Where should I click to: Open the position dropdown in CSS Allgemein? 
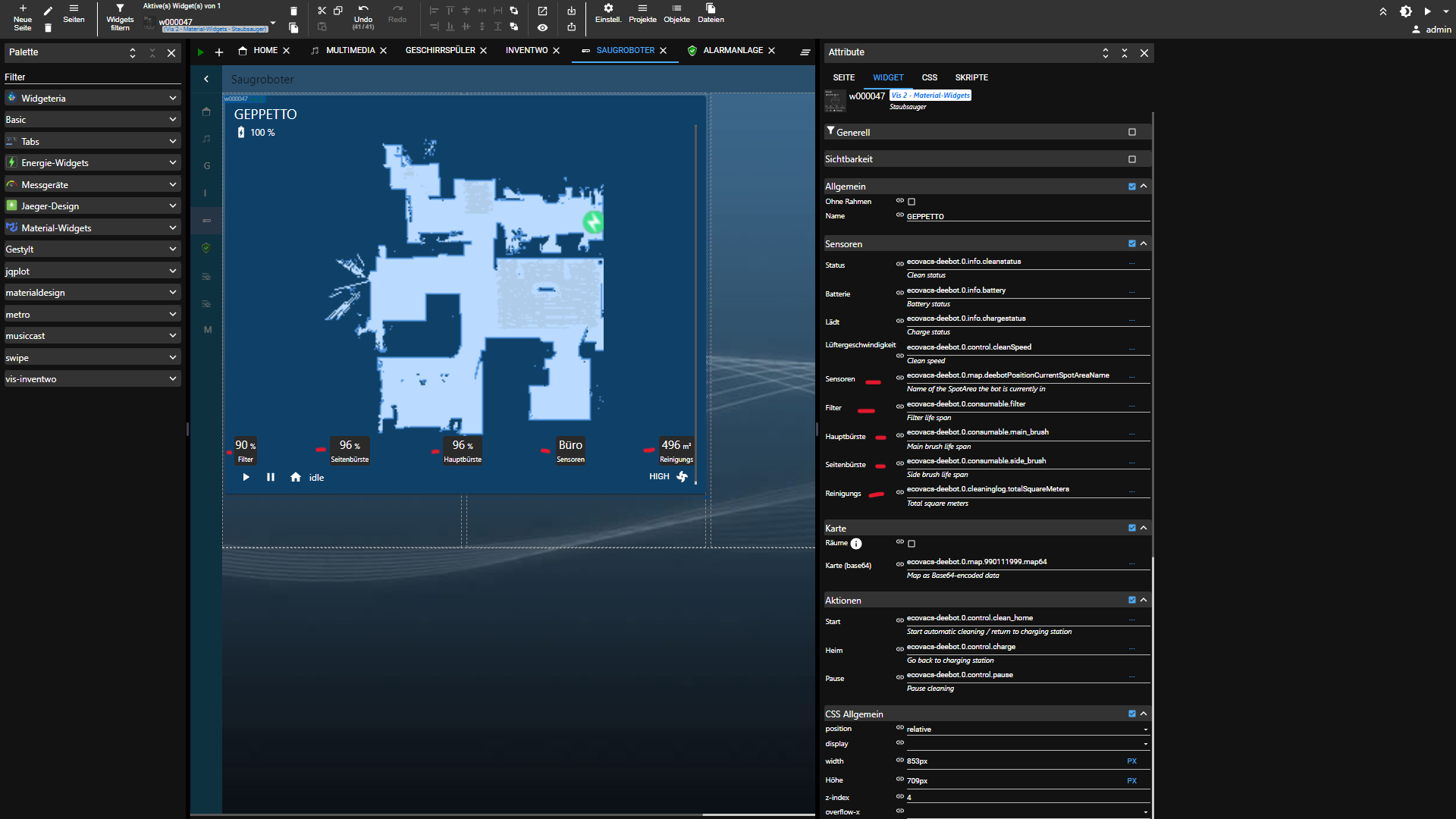pyautogui.click(x=1145, y=729)
